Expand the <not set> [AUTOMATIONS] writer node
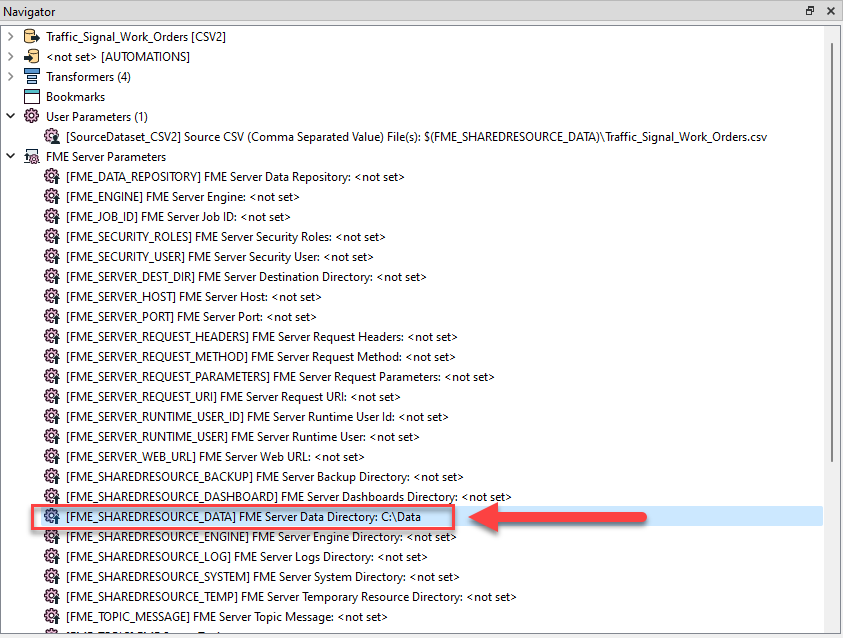 (x=10, y=56)
